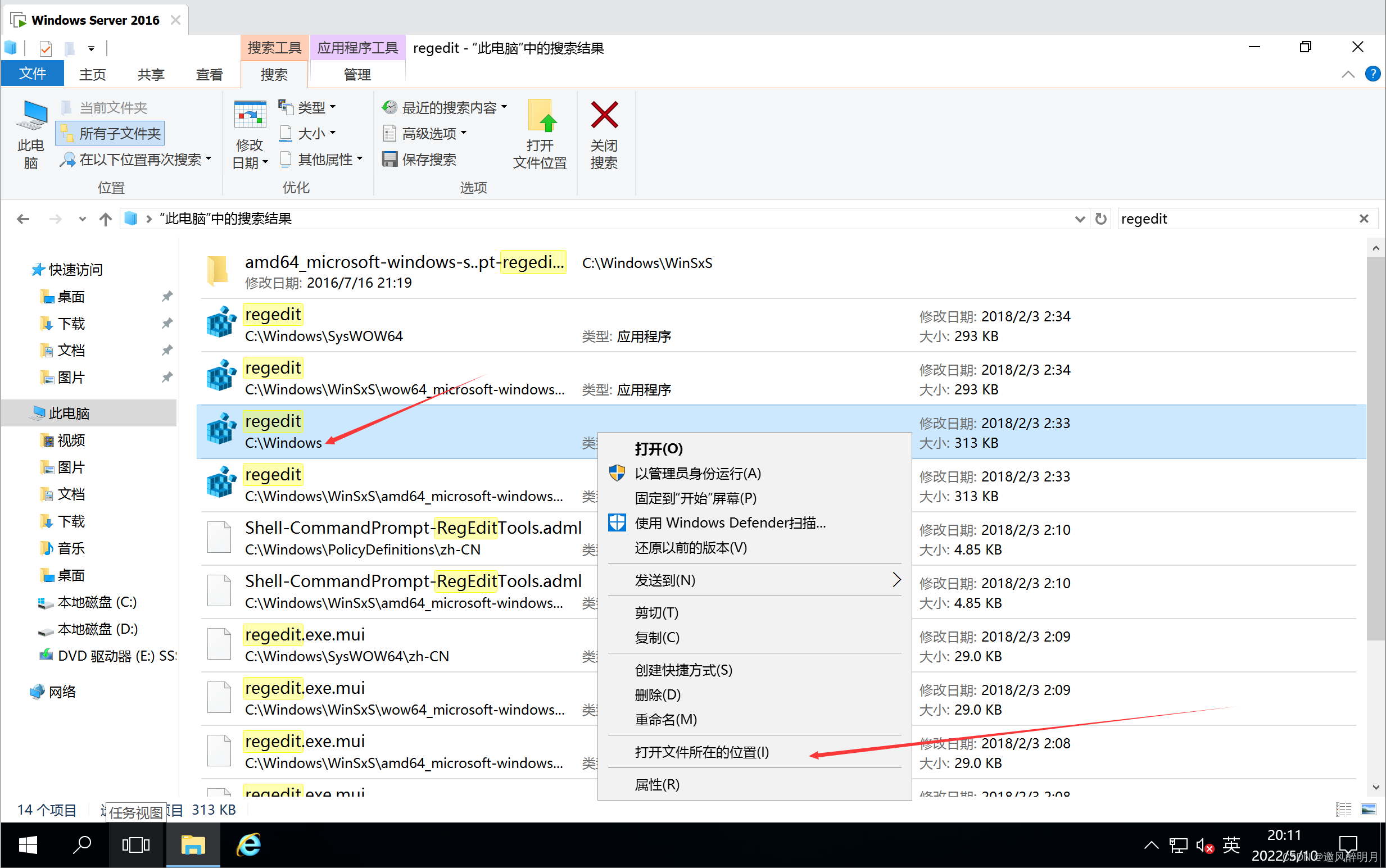Click the red X 关闭搜索 icon
This screenshot has width=1386, height=868.
click(604, 115)
